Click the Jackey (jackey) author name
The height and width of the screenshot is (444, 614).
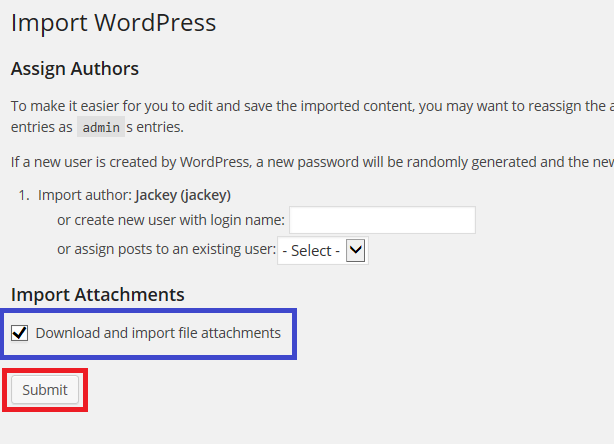pos(183,195)
